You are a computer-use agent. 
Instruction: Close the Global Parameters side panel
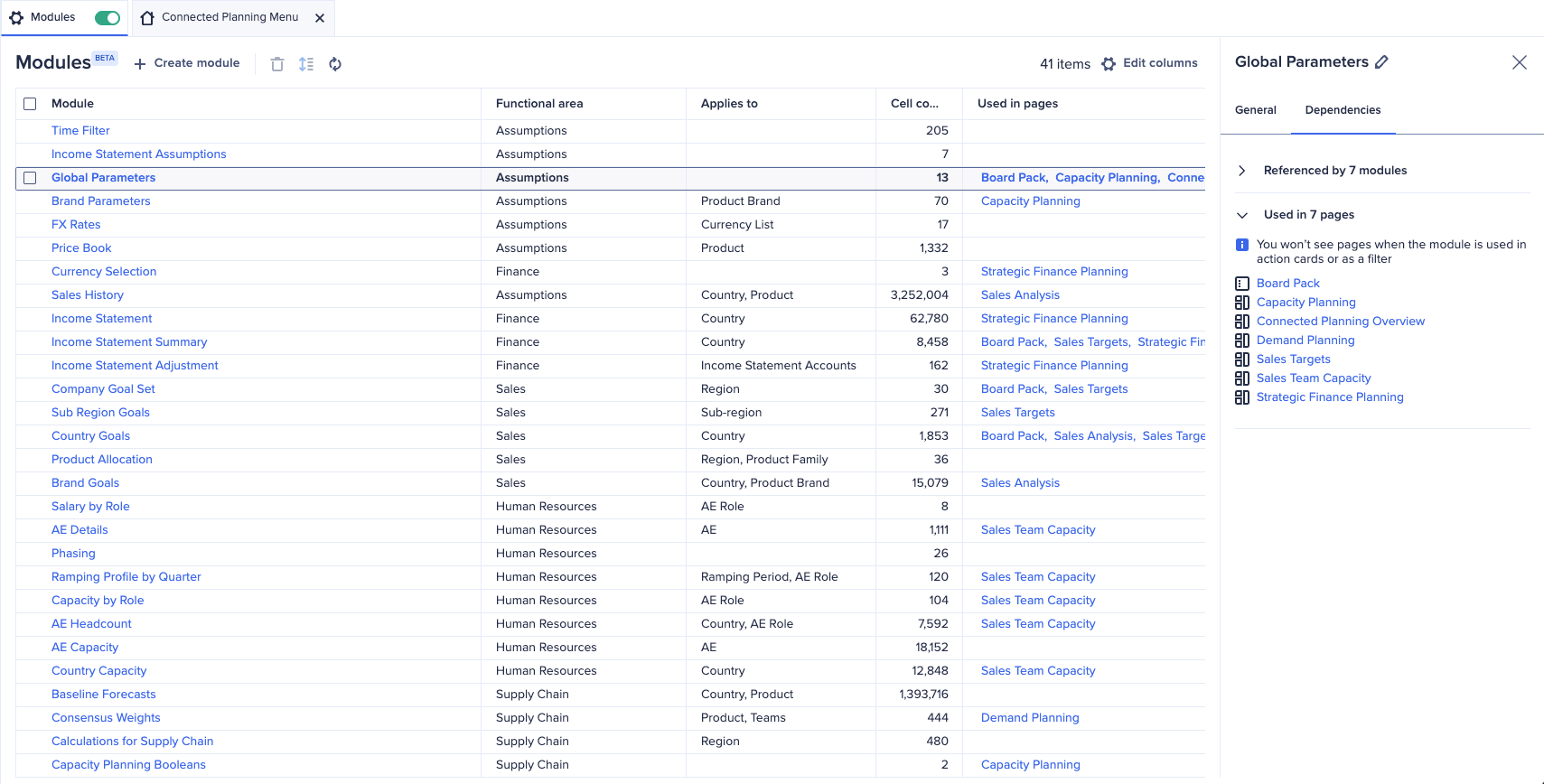(1519, 62)
